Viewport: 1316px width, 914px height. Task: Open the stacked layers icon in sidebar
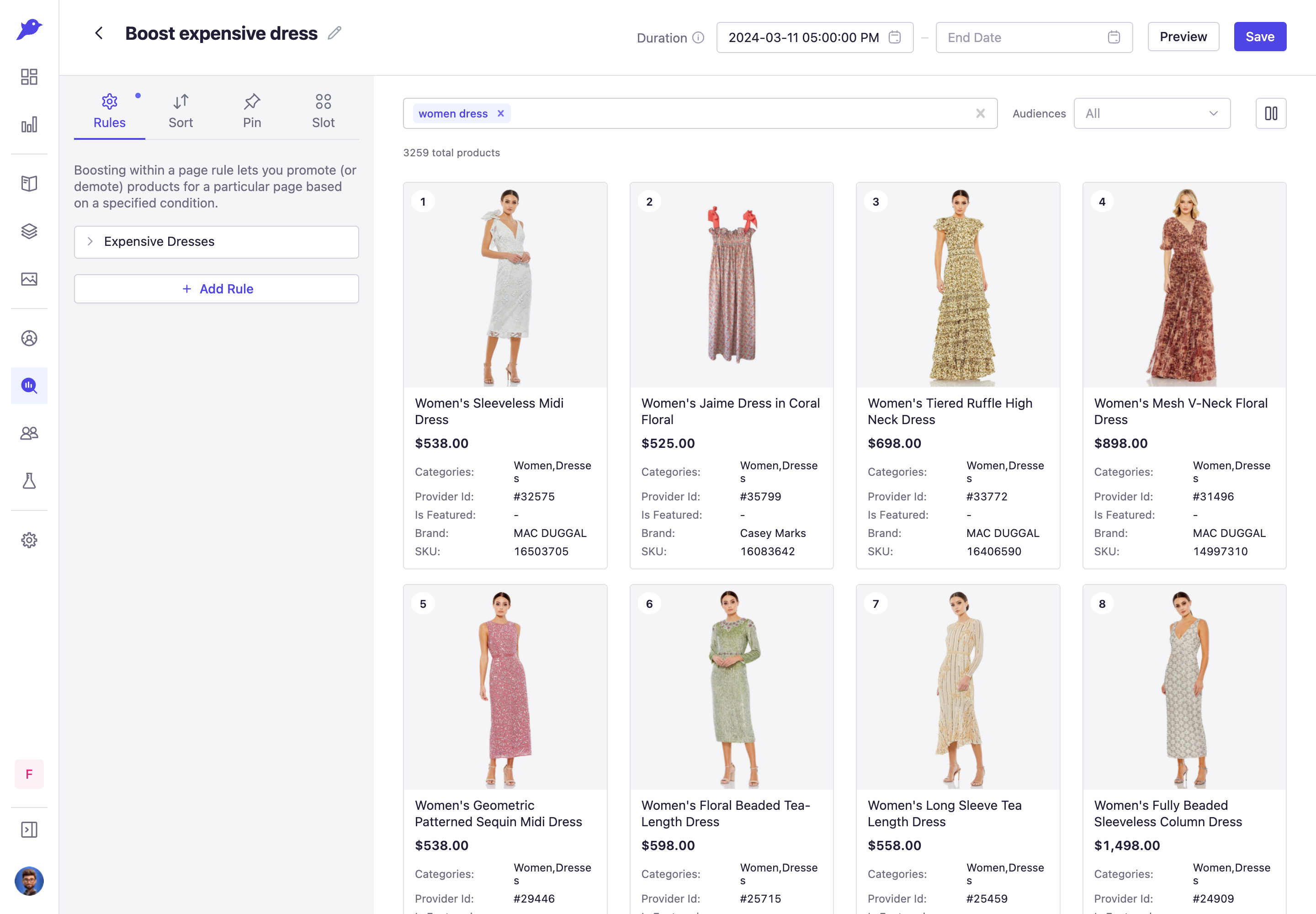pos(29,231)
